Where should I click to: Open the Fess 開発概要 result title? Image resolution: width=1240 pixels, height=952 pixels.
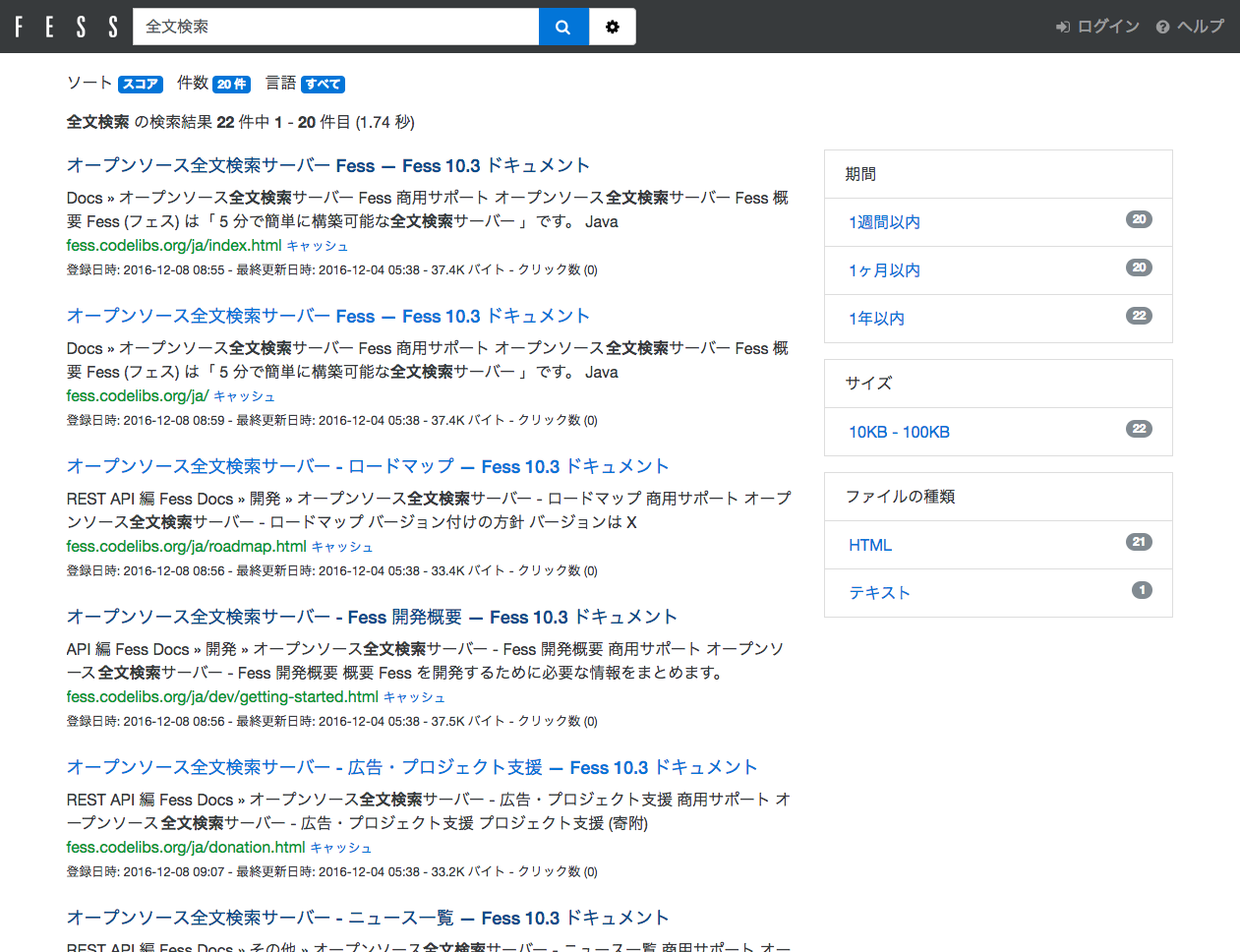tap(372, 617)
